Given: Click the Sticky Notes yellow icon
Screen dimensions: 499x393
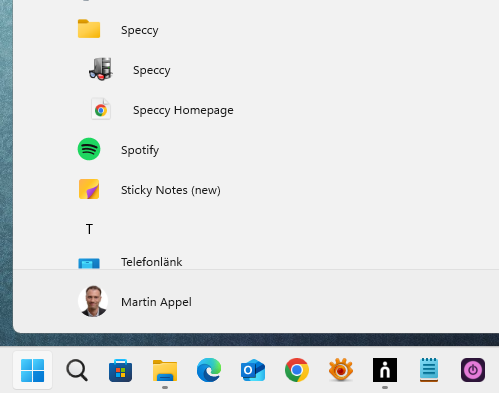Looking at the screenshot, I should [x=89, y=189].
